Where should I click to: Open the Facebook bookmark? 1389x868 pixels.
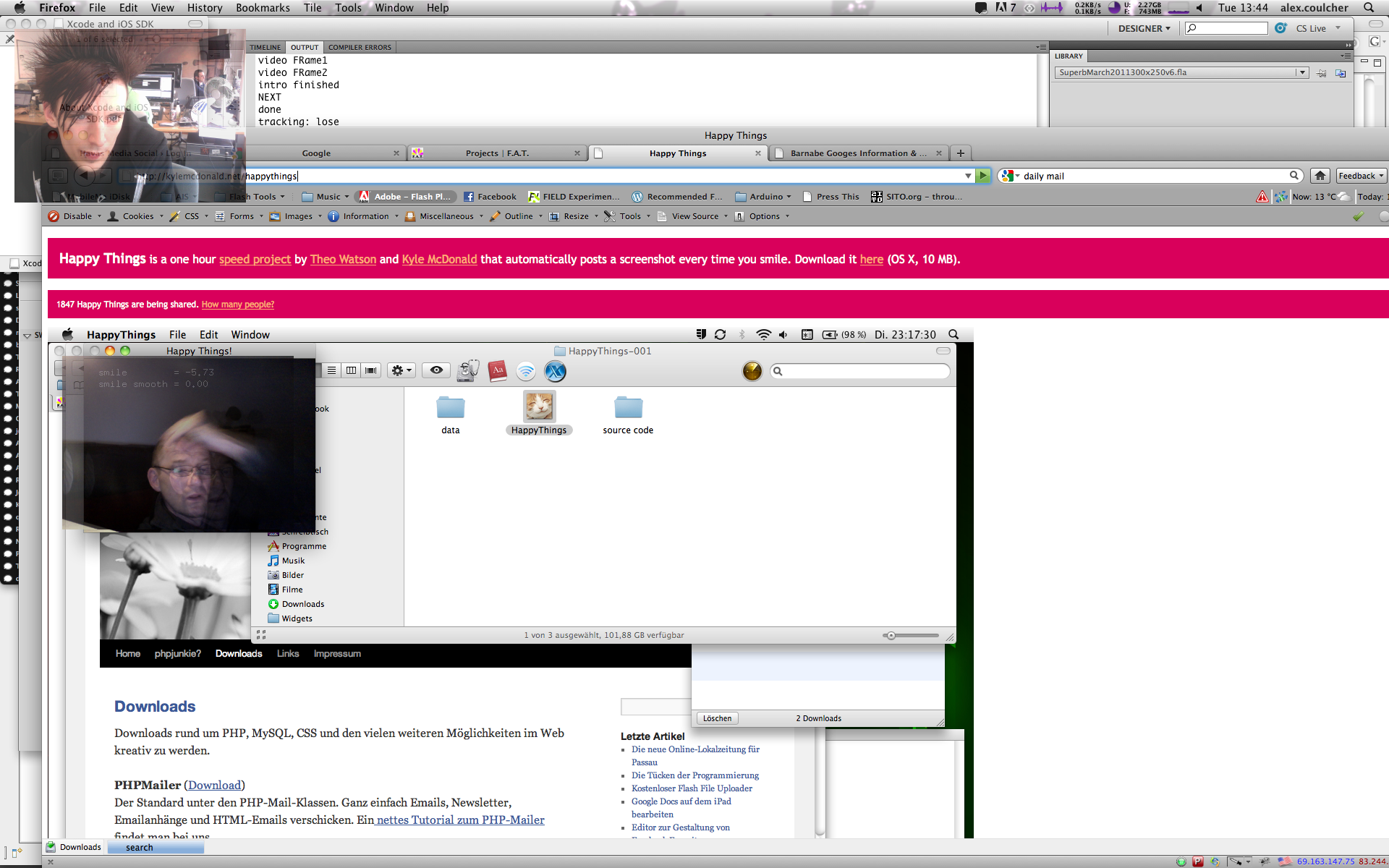(490, 197)
